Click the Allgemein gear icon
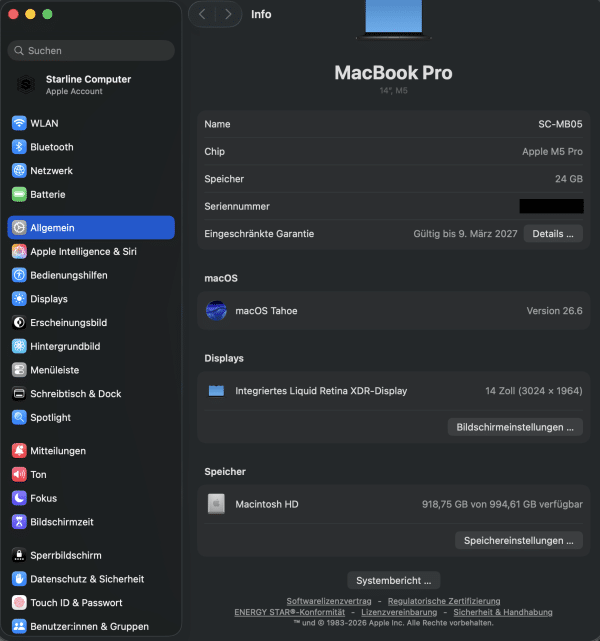Viewport: 600px width, 641px height. [x=19, y=228]
